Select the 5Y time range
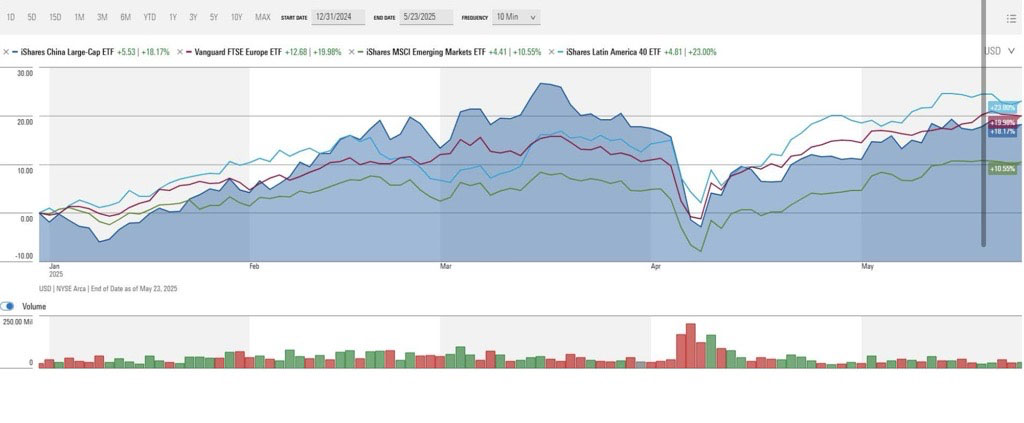This screenshot has width=1024, height=423. pyautogui.click(x=214, y=18)
